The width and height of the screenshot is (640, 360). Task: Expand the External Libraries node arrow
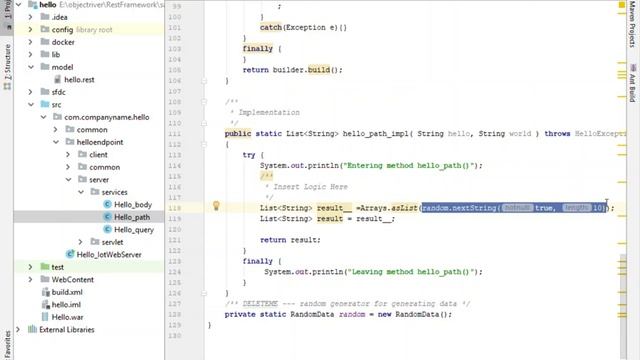tap(18, 329)
